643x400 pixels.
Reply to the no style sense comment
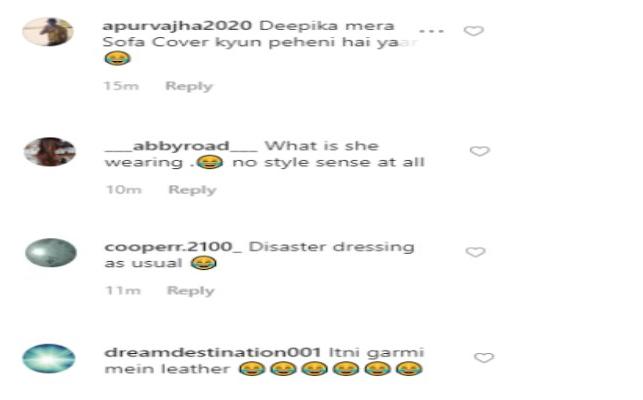pos(192,190)
